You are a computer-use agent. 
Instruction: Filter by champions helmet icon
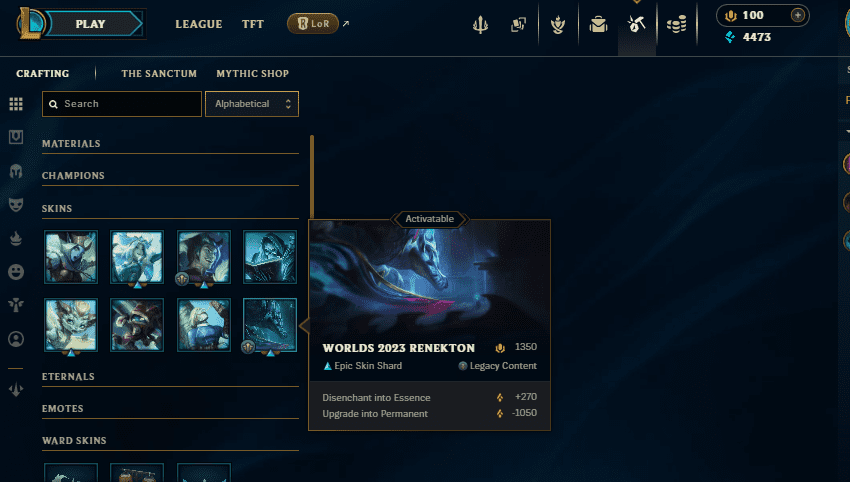coord(16,171)
